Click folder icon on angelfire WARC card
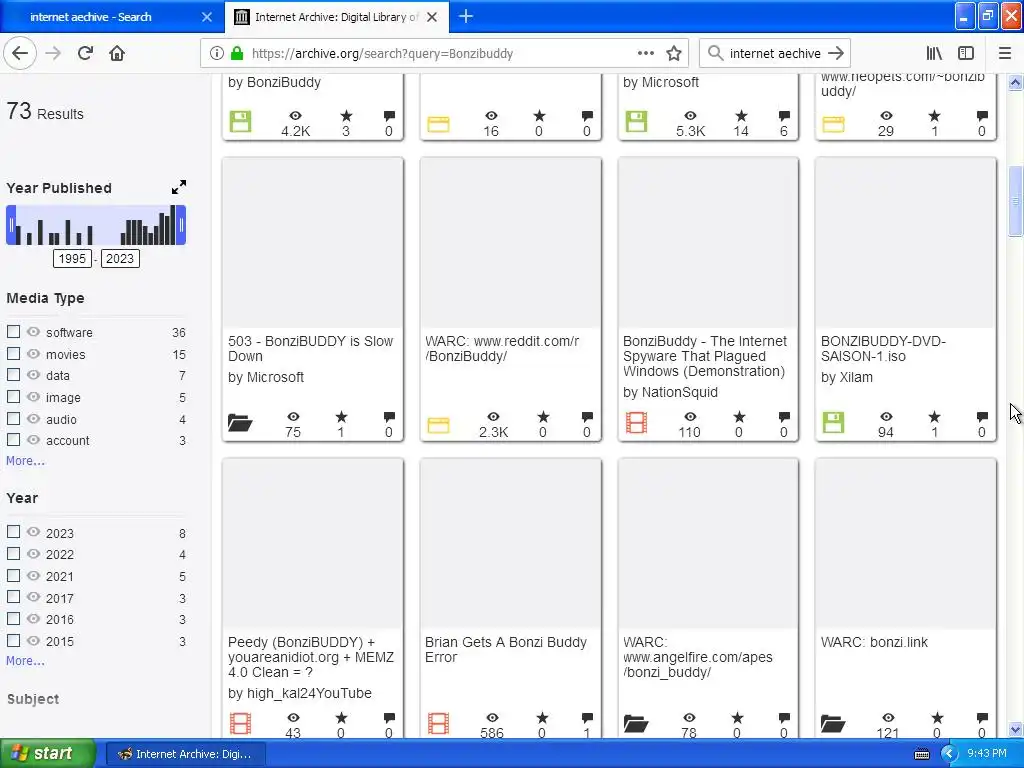Screen dimensions: 1024x768 [x=636, y=724]
